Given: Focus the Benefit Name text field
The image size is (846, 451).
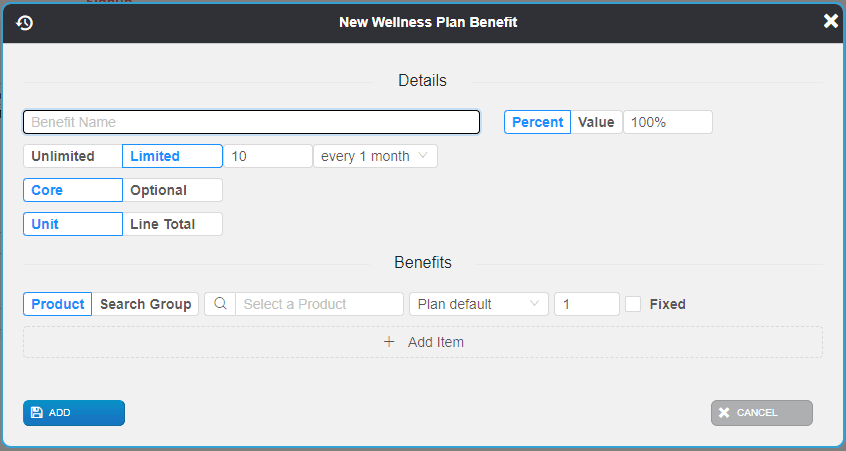Looking at the screenshot, I should [251, 122].
